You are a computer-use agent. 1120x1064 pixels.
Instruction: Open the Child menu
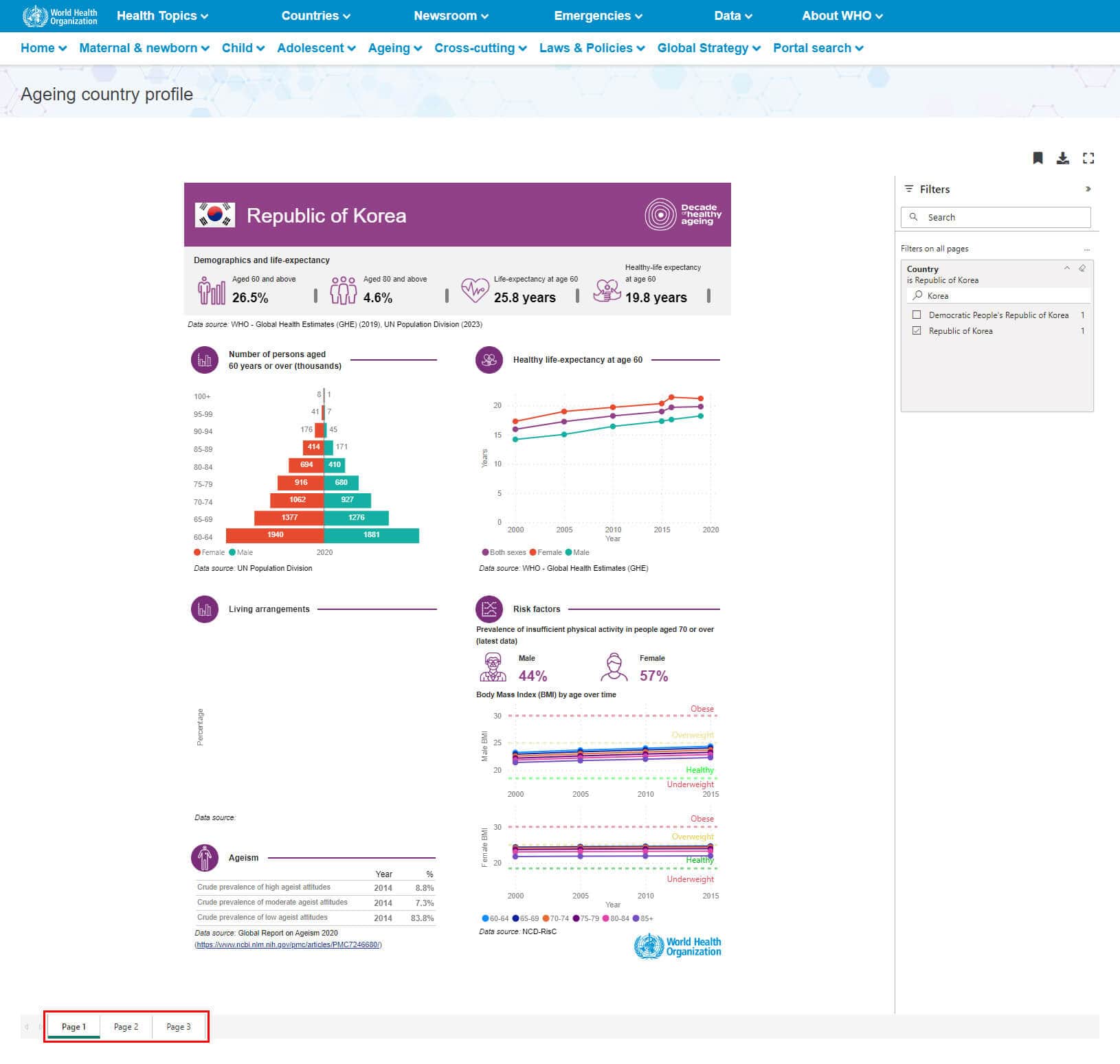243,48
